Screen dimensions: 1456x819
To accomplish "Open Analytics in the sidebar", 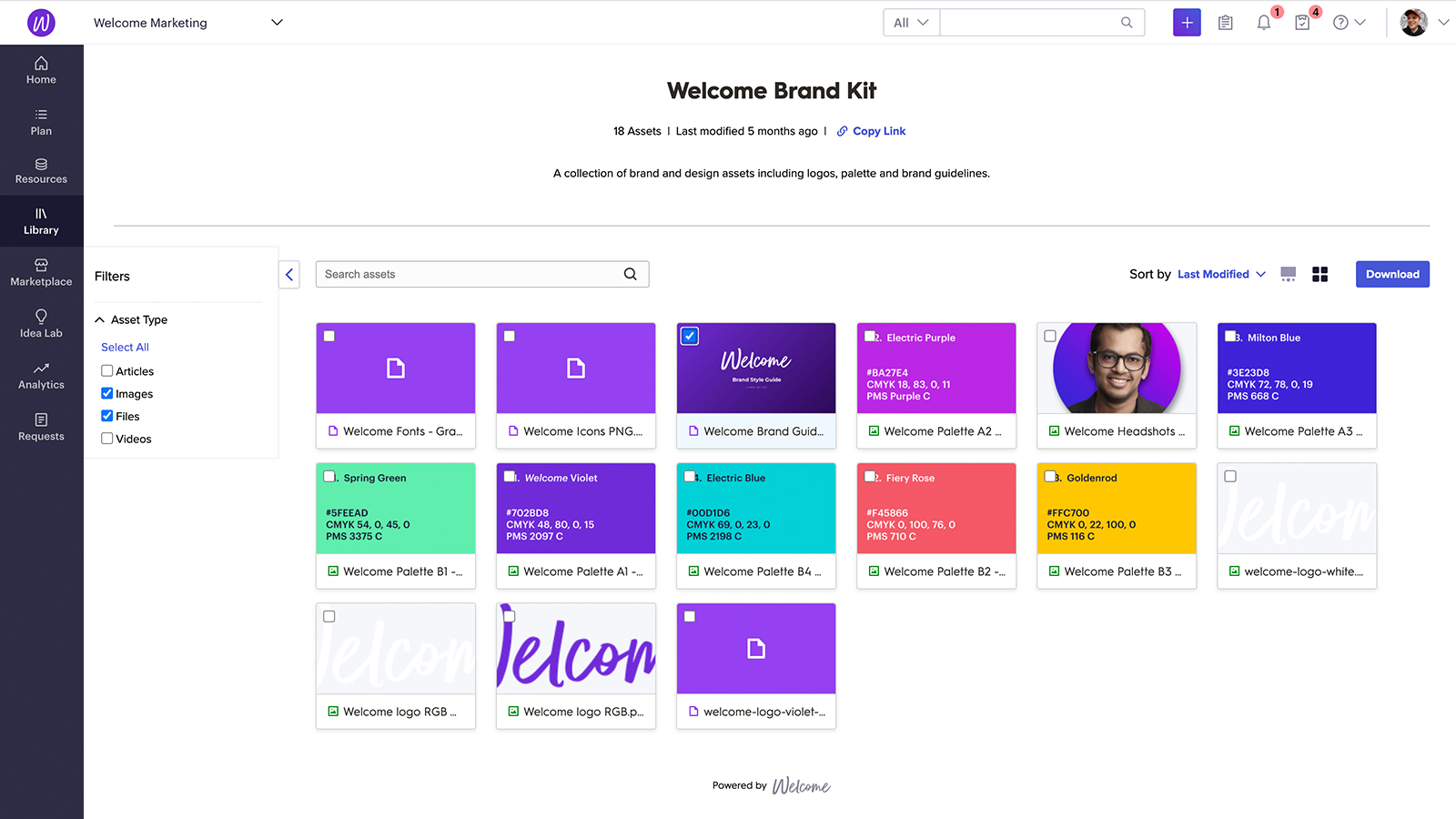I will 41,376.
